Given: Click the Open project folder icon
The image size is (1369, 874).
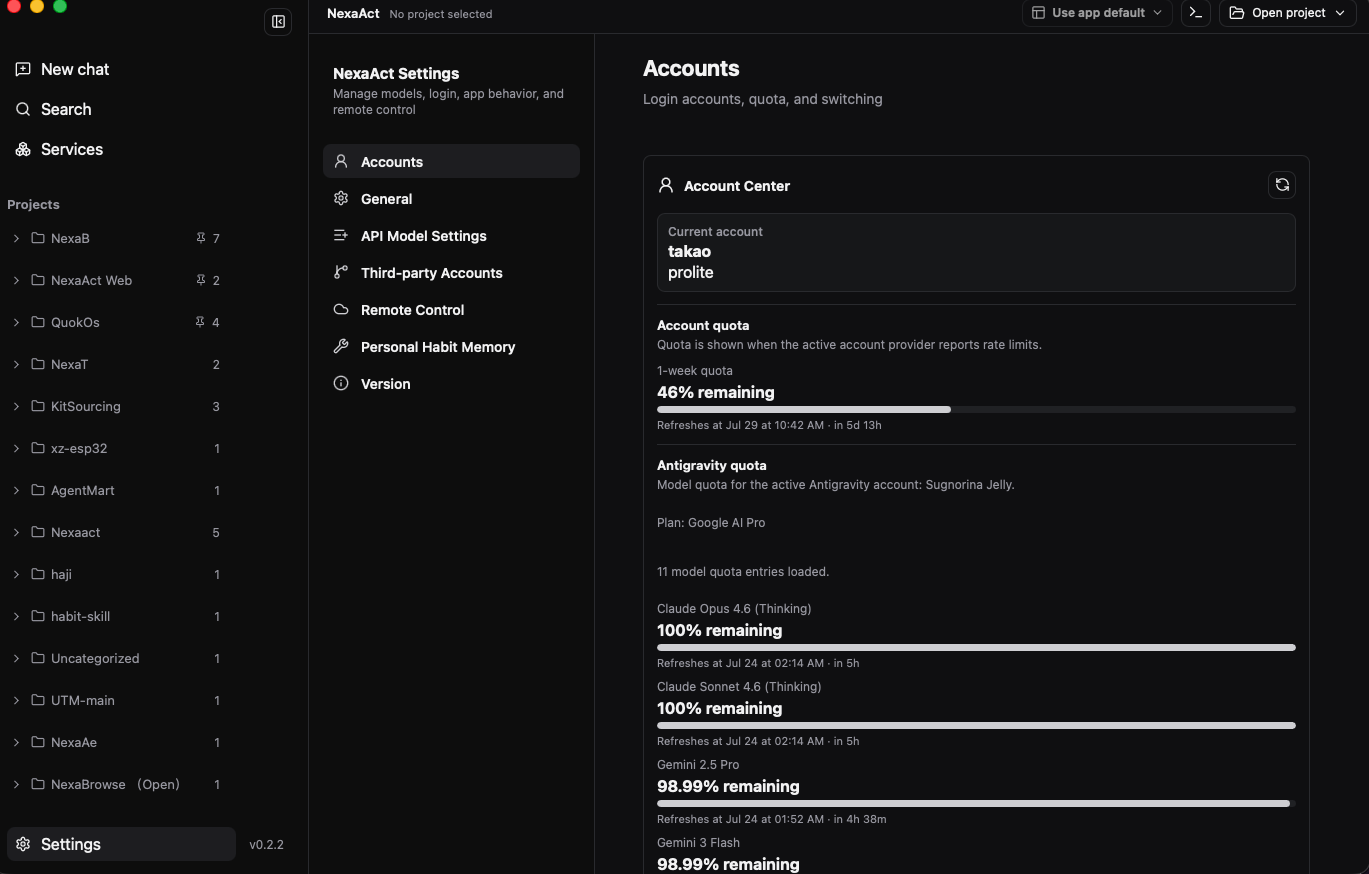Looking at the screenshot, I should (1237, 13).
